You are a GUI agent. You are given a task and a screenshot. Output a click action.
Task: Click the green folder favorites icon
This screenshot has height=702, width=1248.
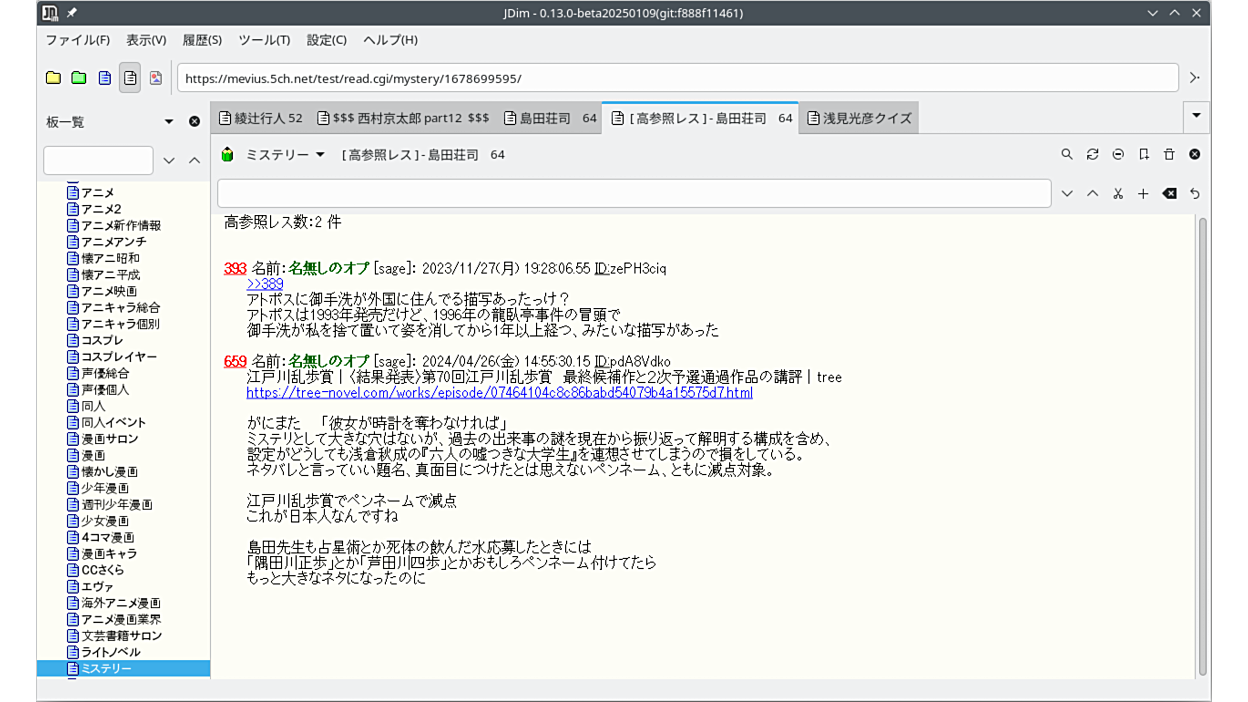pos(79,78)
